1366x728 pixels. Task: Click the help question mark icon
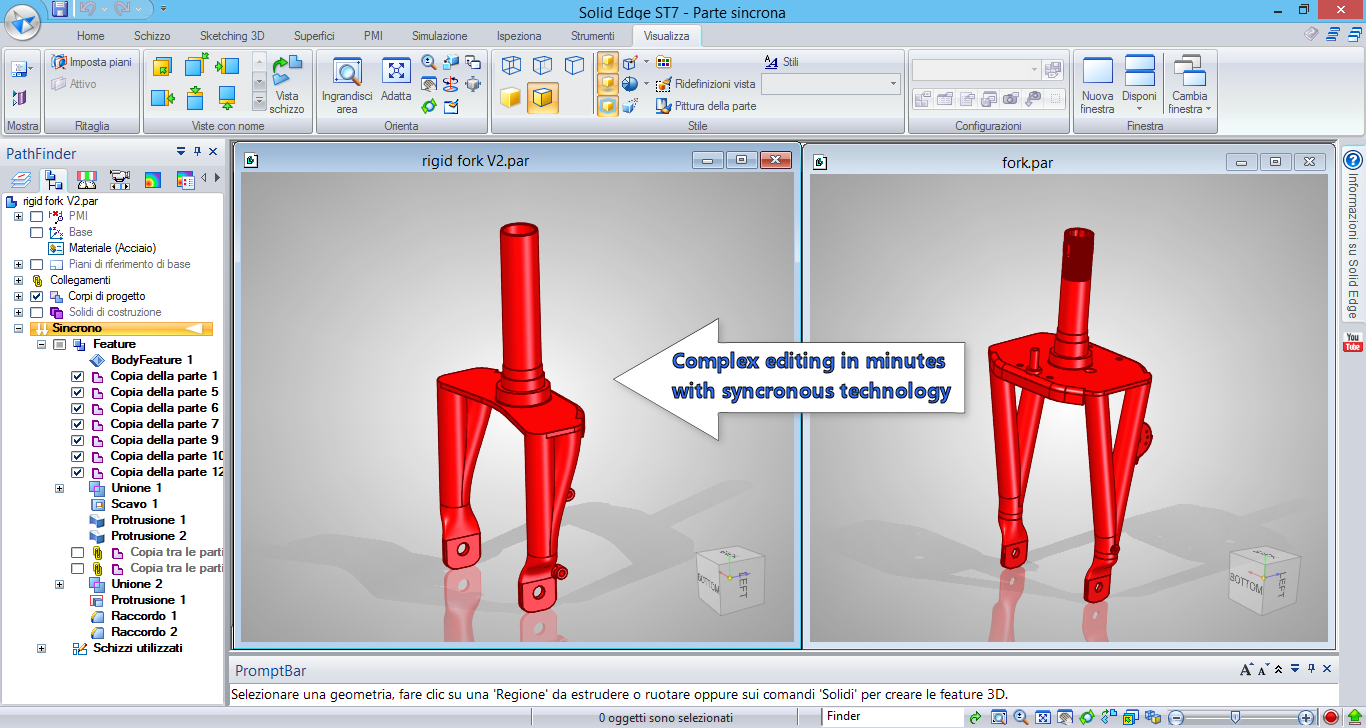[1353, 160]
